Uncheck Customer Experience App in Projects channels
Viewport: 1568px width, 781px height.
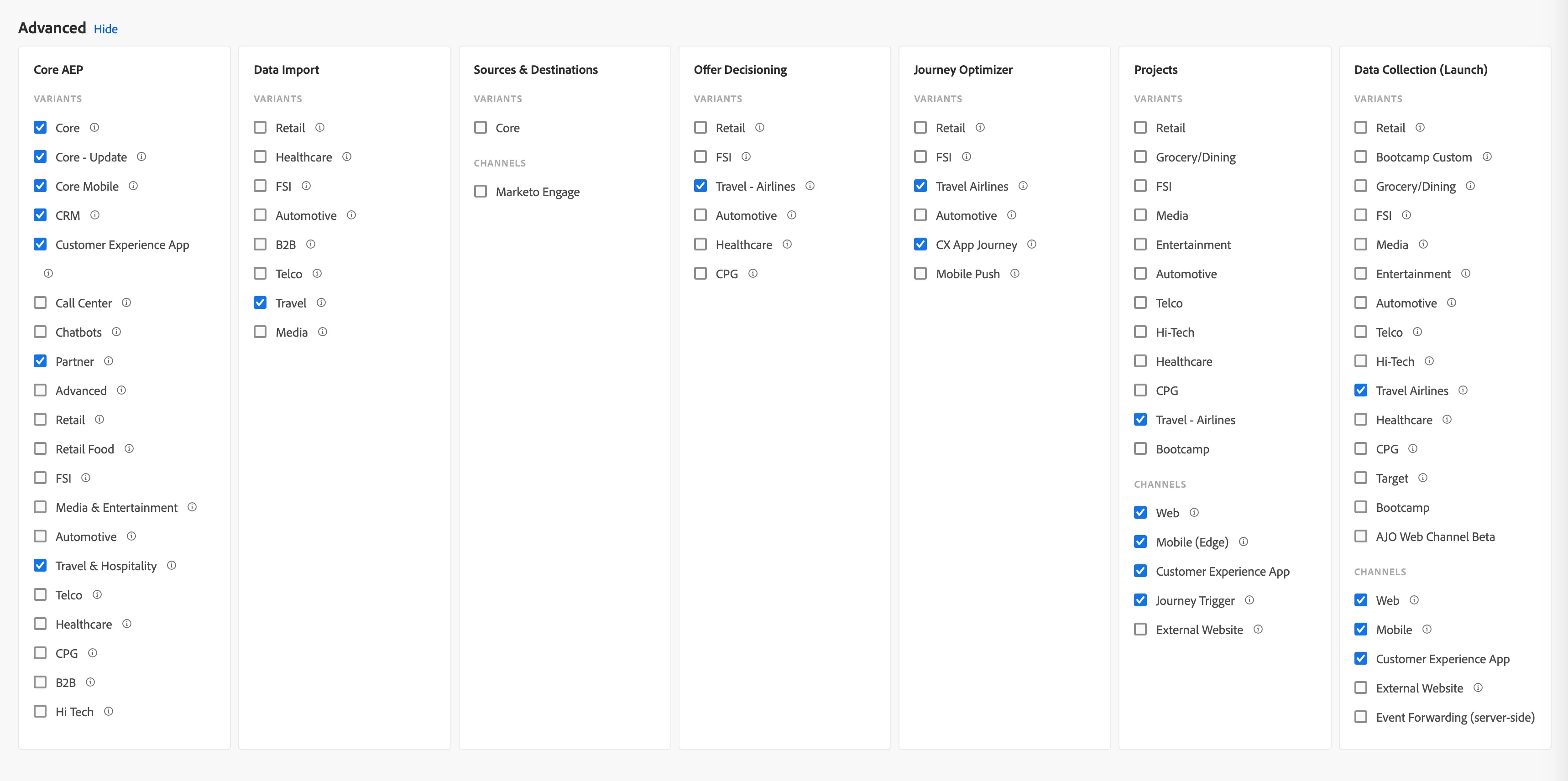coord(1141,571)
